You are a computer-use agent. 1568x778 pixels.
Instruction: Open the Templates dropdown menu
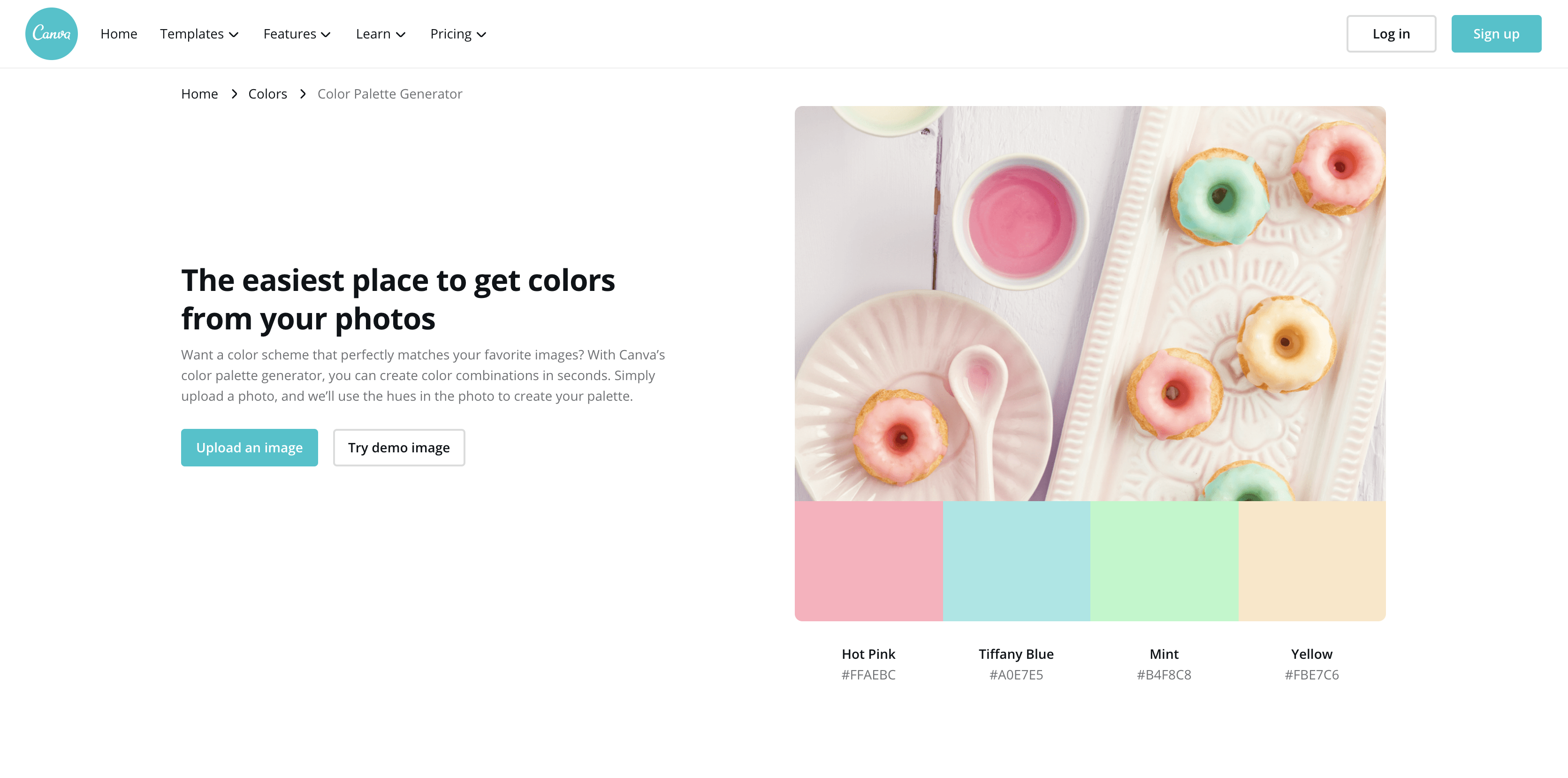click(200, 33)
